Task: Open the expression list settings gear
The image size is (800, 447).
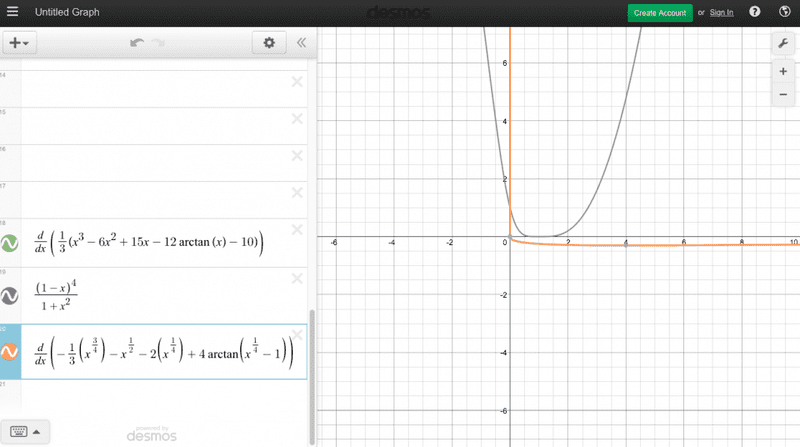Action: click(267, 43)
